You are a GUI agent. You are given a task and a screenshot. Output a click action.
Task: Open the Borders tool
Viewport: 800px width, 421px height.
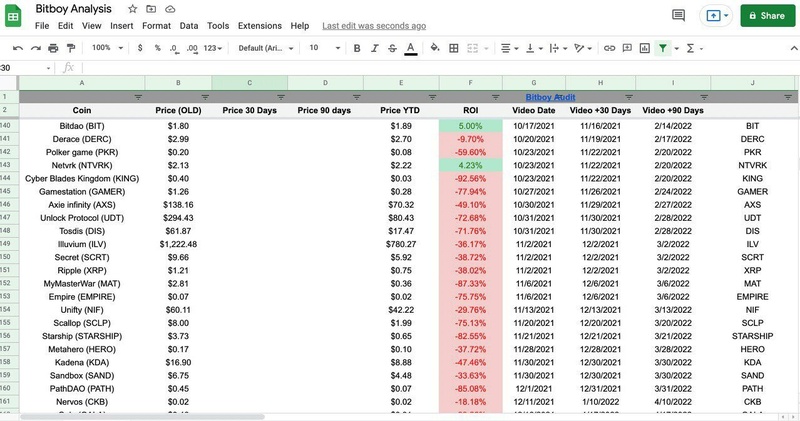(453, 48)
